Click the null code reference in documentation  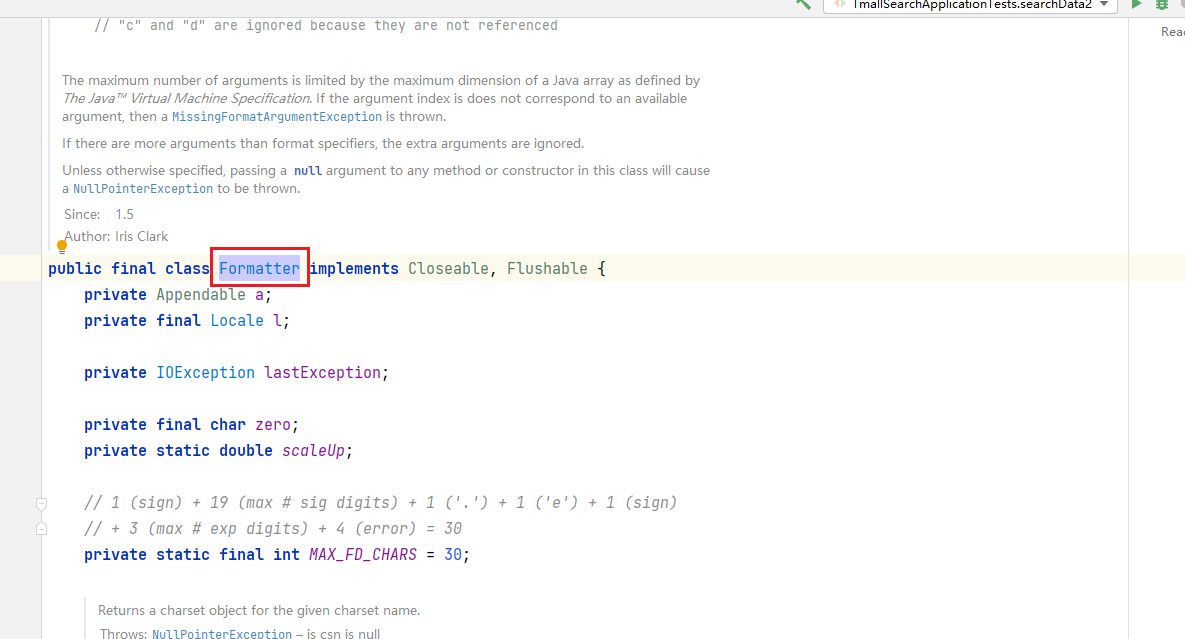coord(308,171)
